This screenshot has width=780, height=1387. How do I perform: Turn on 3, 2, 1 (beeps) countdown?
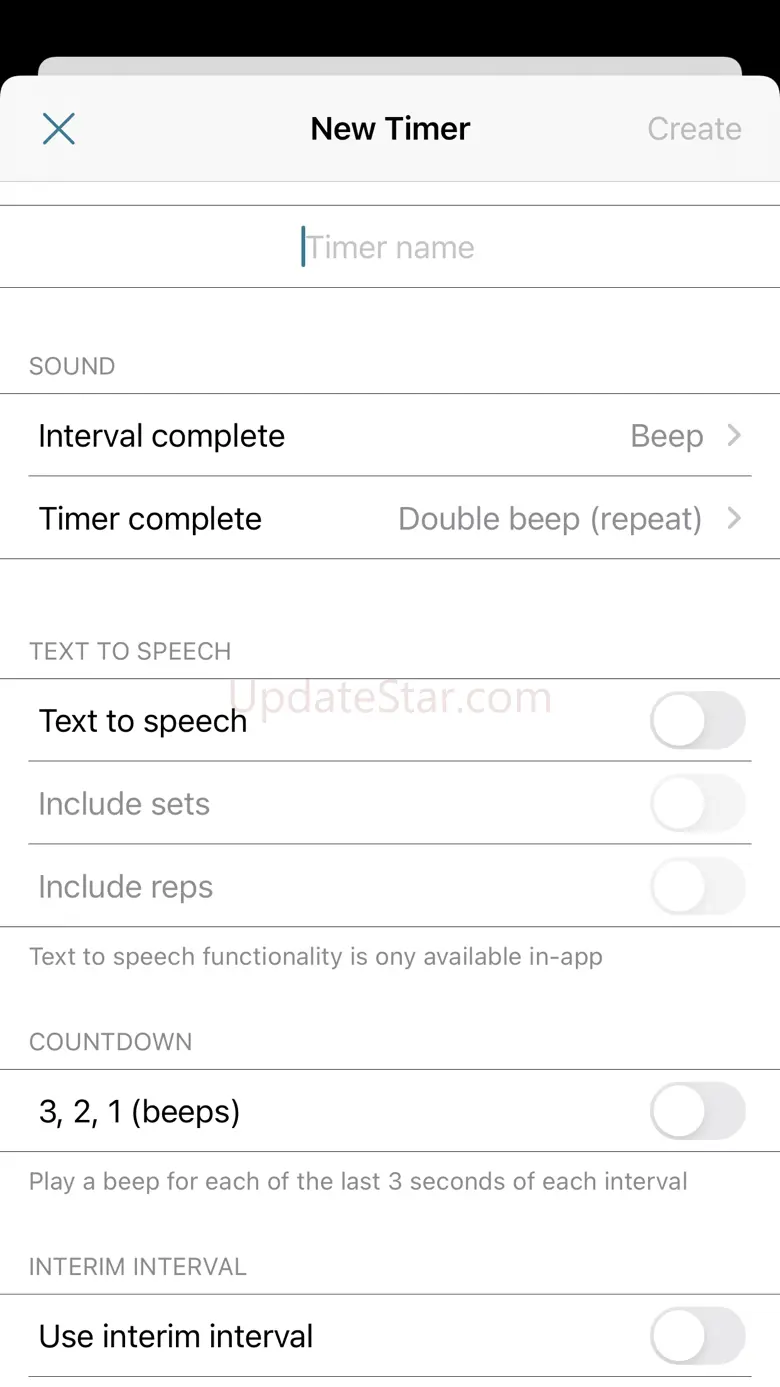697,1112
